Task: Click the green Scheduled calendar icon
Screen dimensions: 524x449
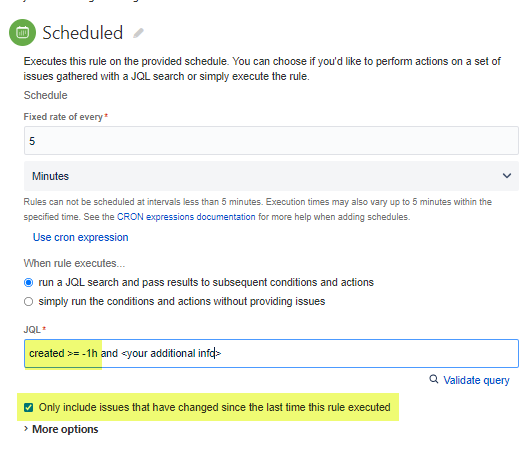Action: (22, 32)
